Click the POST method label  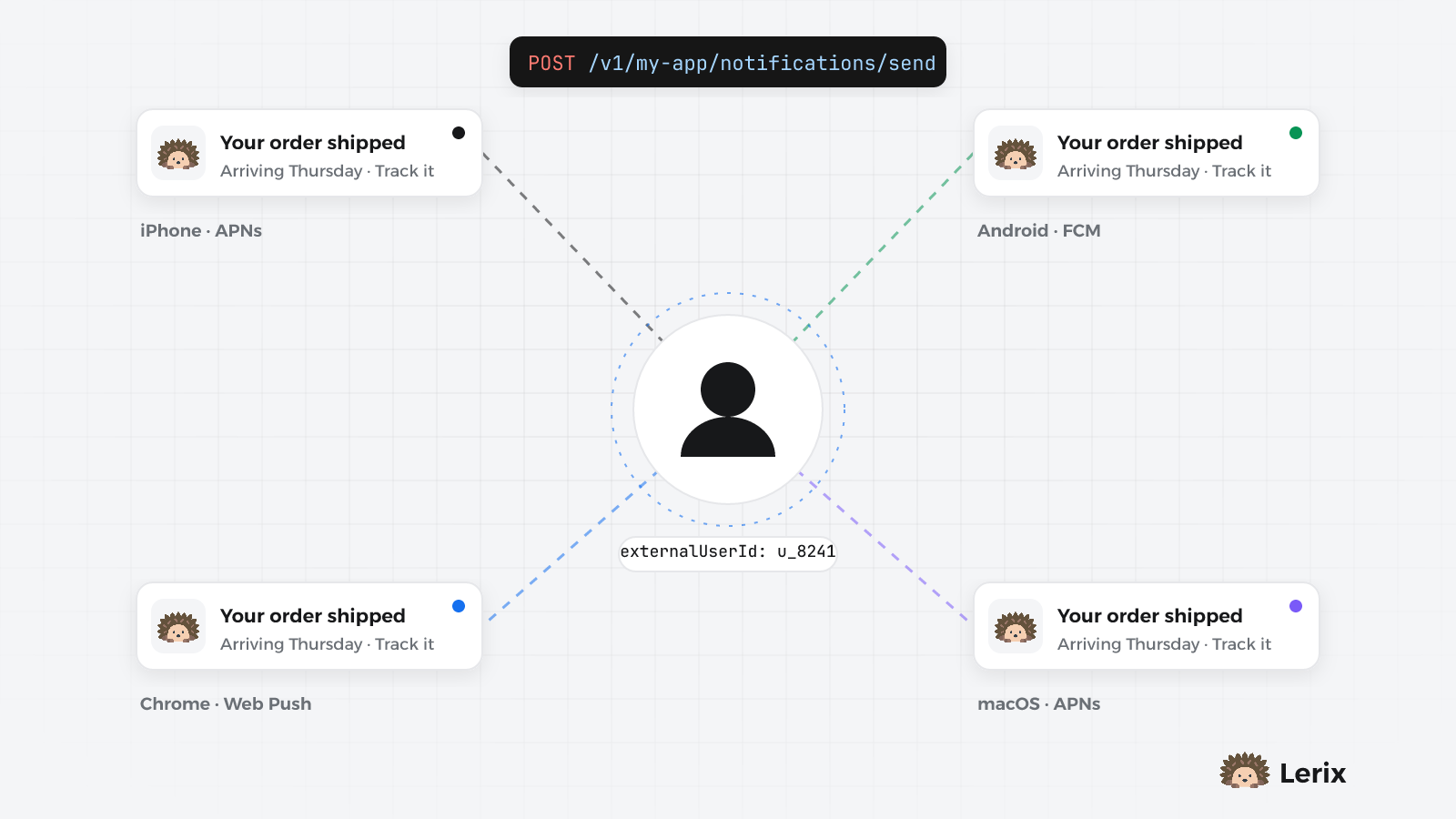(x=551, y=63)
